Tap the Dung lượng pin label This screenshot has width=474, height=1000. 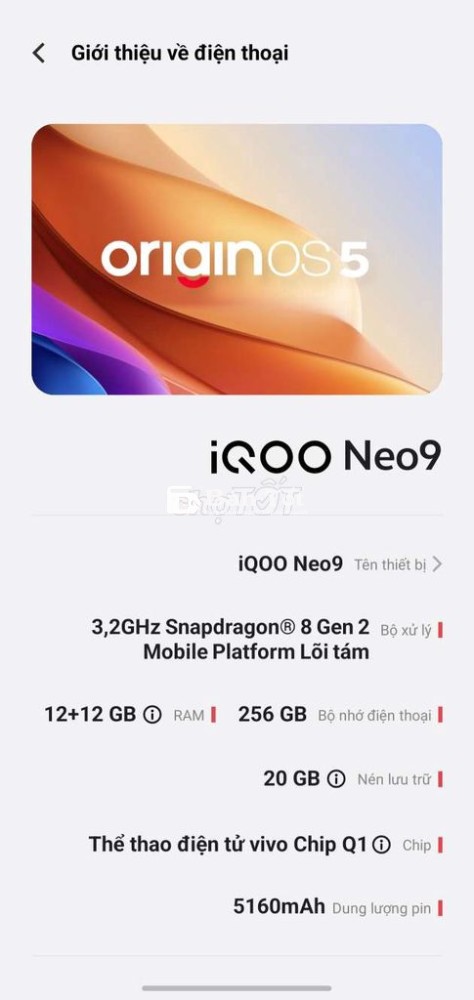click(381, 908)
